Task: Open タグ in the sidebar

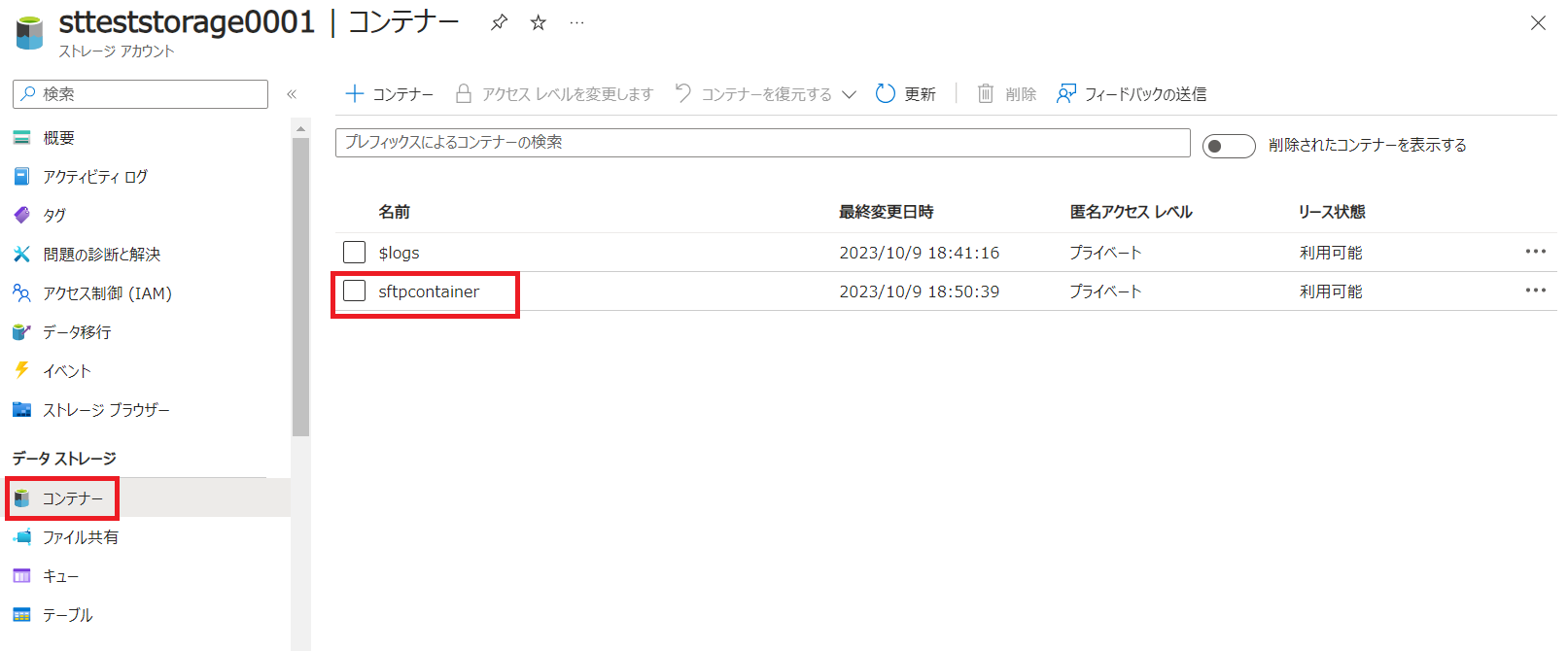Action: click(54, 216)
